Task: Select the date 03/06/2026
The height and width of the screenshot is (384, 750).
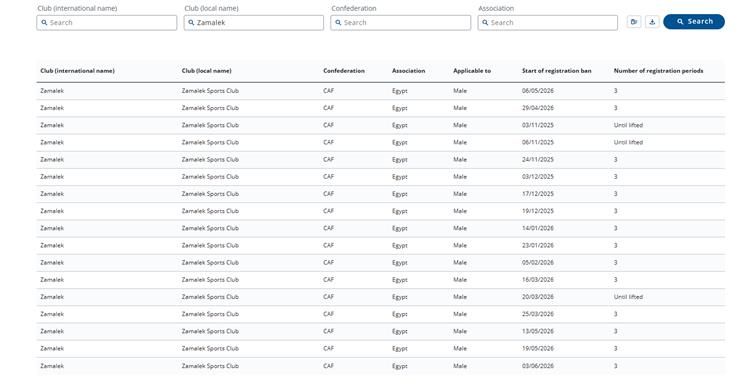Action: (x=538, y=366)
